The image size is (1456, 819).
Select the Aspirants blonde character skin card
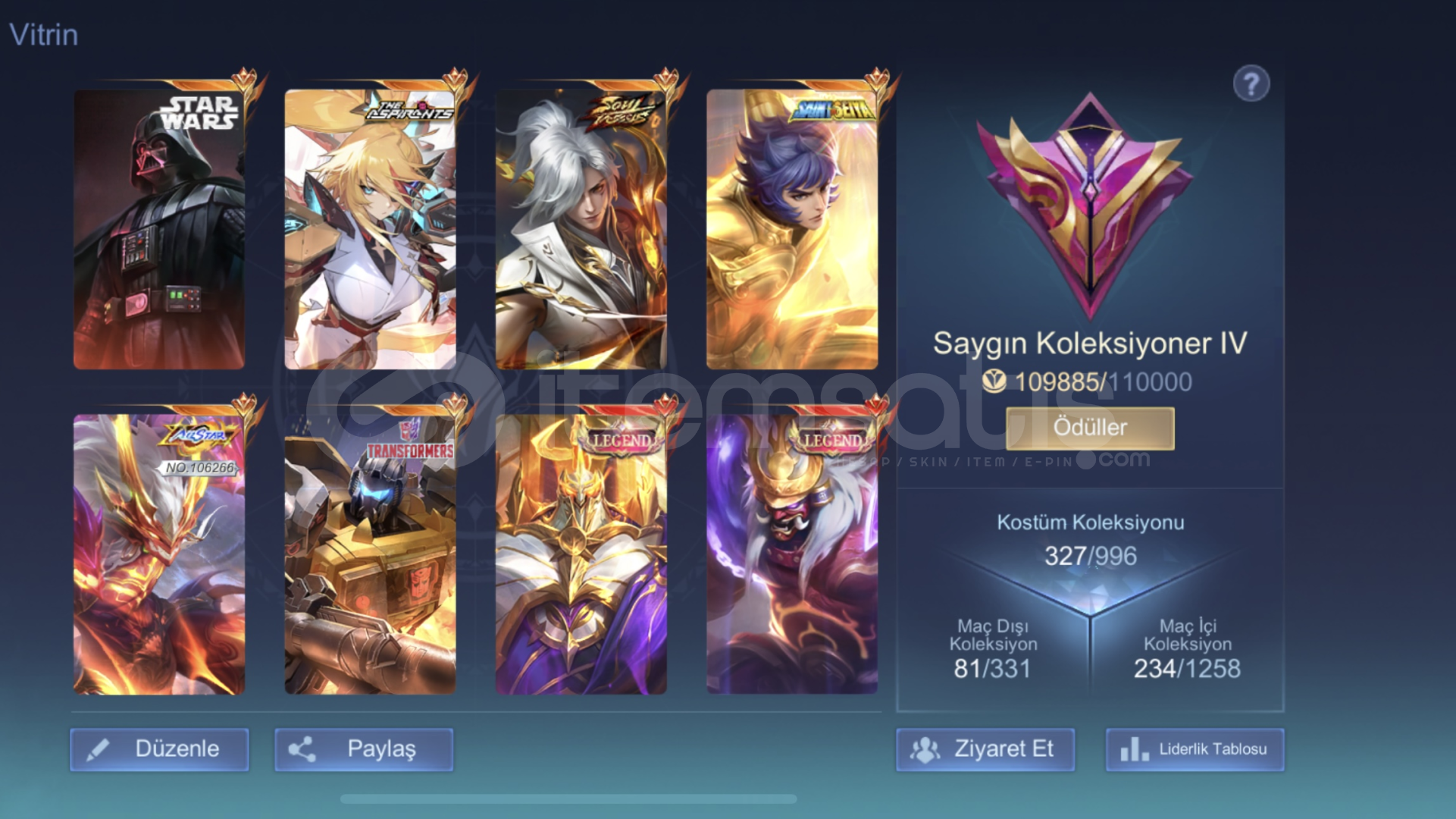point(370,229)
